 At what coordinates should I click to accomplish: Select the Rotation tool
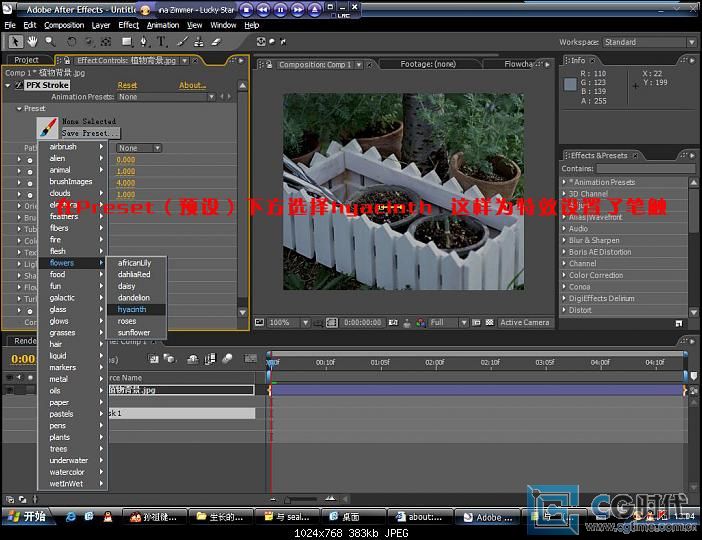(x=71, y=42)
